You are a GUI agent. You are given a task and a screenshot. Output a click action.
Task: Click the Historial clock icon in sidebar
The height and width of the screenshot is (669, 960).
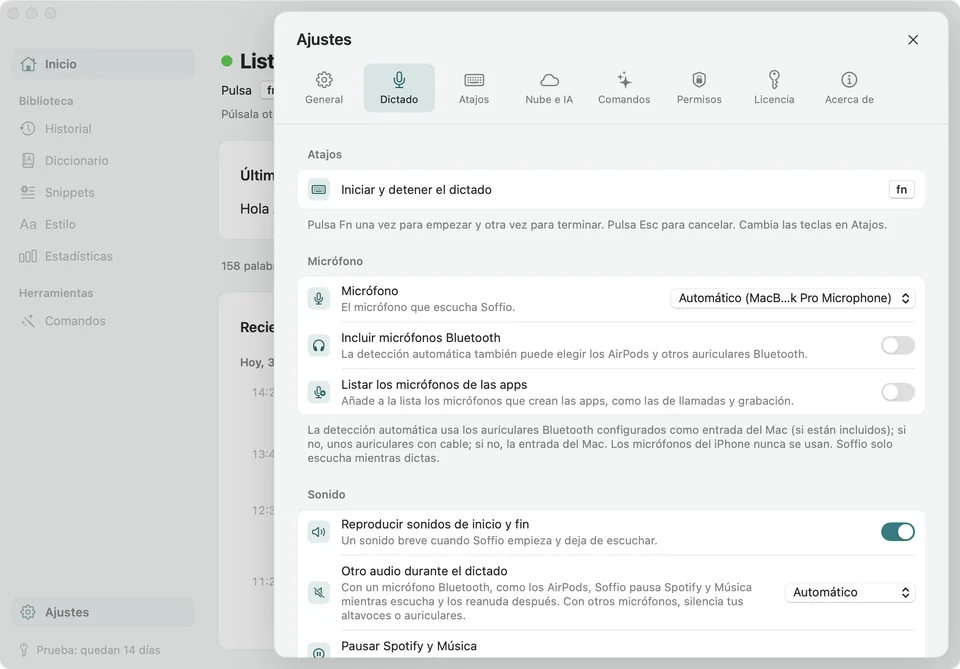tap(28, 129)
